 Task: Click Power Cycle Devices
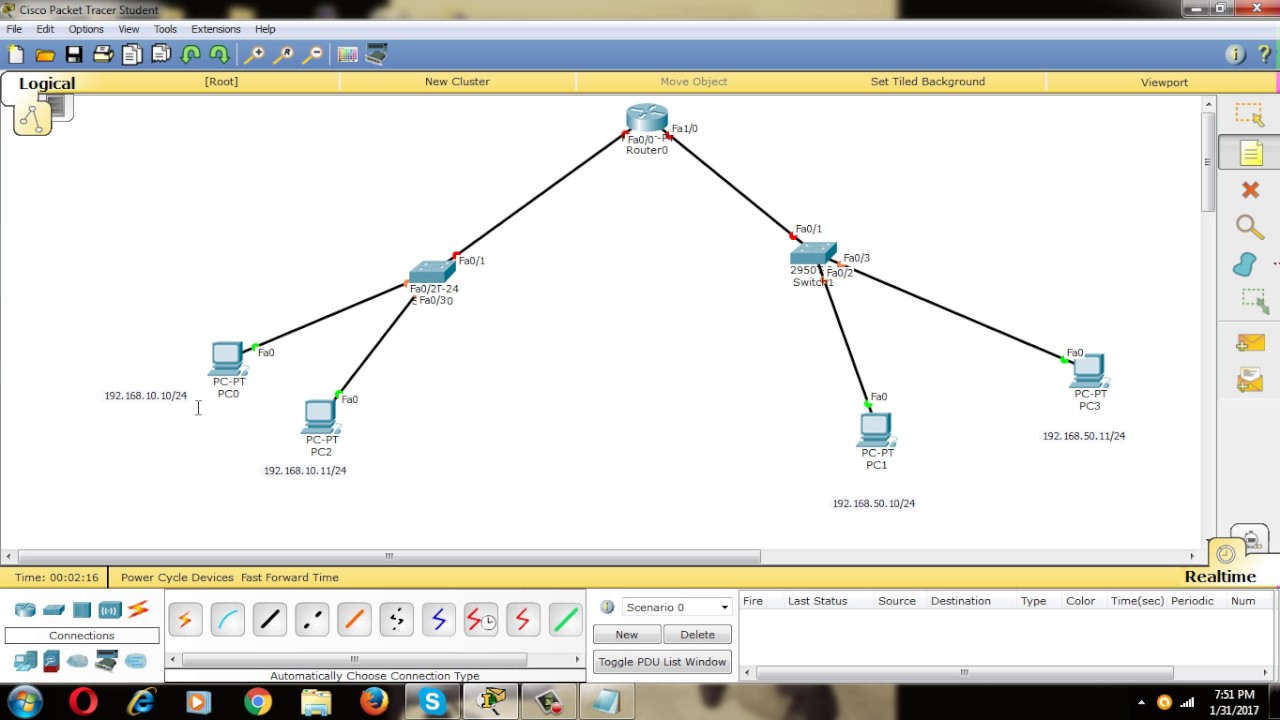point(177,577)
